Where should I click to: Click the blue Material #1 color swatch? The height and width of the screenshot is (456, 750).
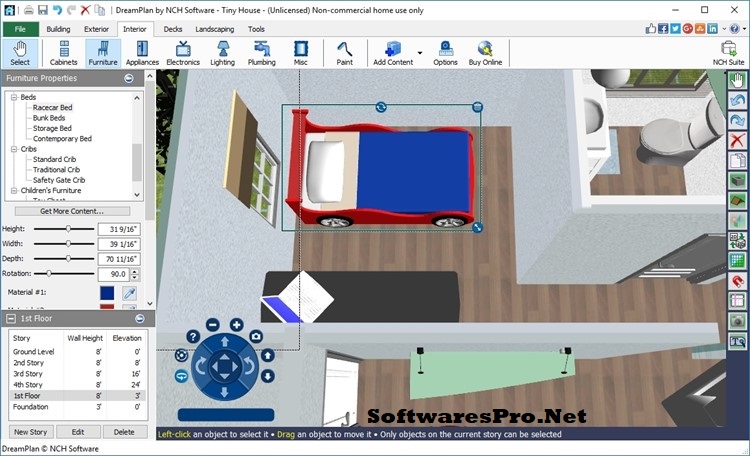107,292
